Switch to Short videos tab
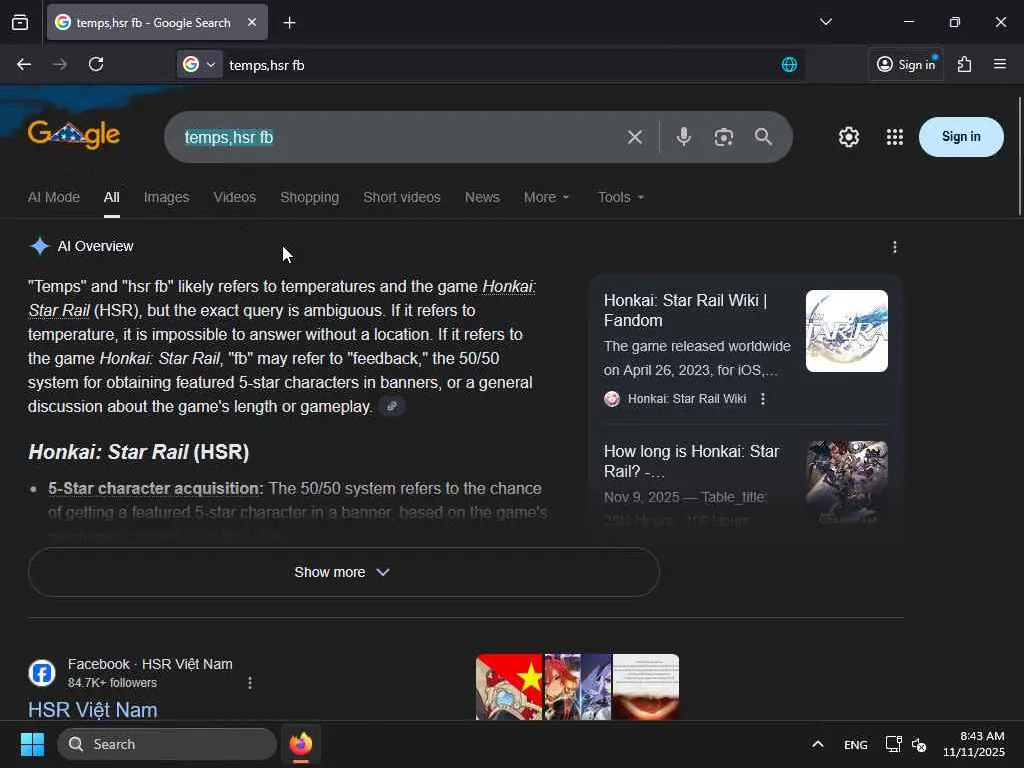Screen dimensions: 1024x768 [x=402, y=197]
